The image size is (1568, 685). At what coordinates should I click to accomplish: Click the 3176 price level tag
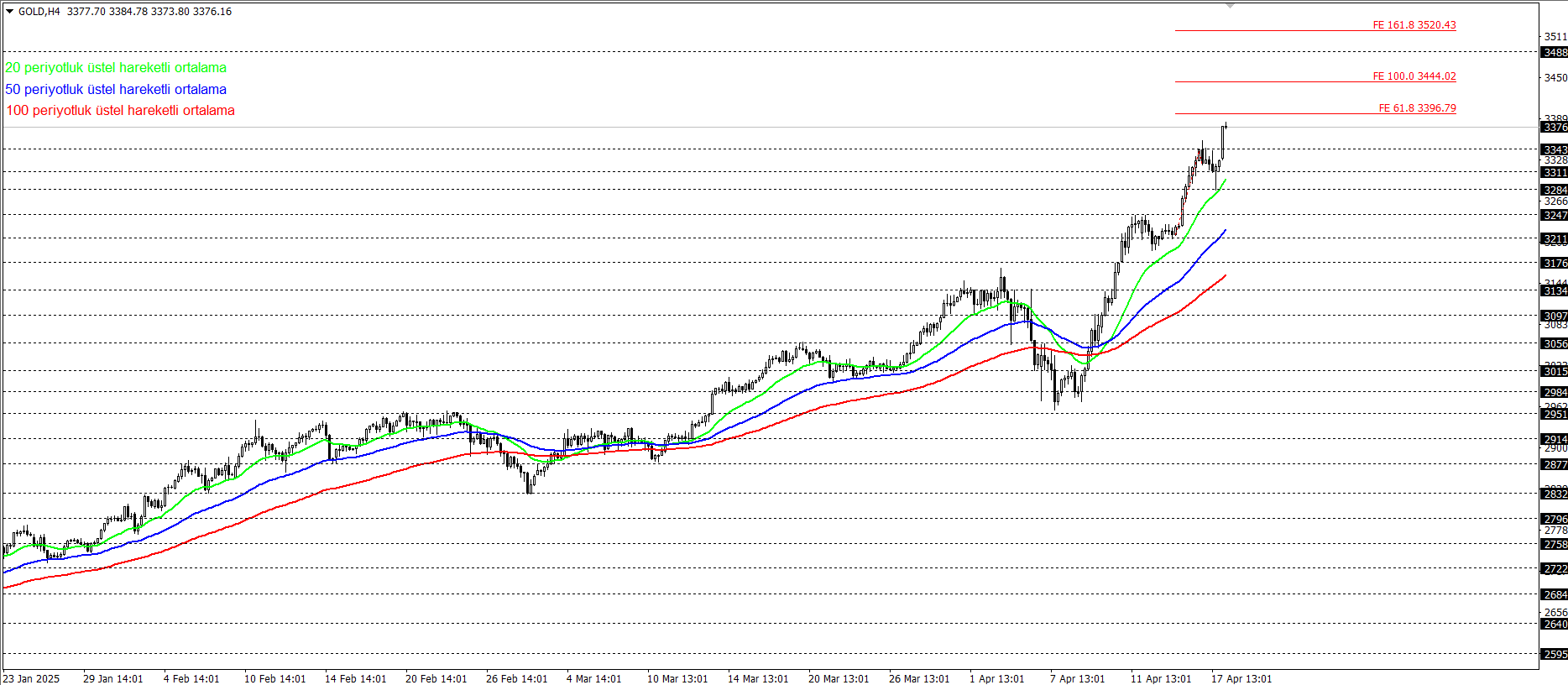(x=1555, y=264)
